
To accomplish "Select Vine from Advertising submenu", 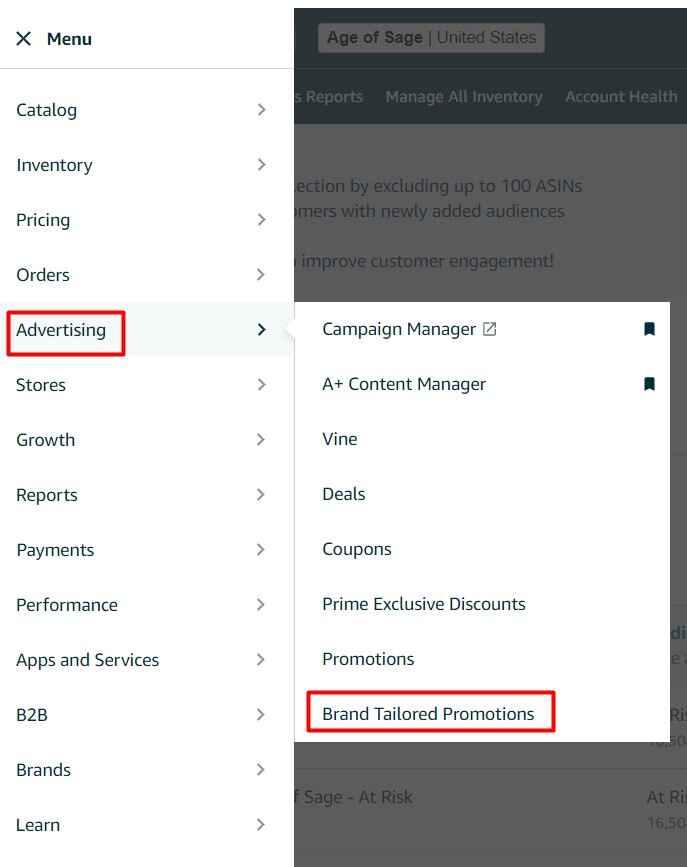I will click(x=340, y=439).
